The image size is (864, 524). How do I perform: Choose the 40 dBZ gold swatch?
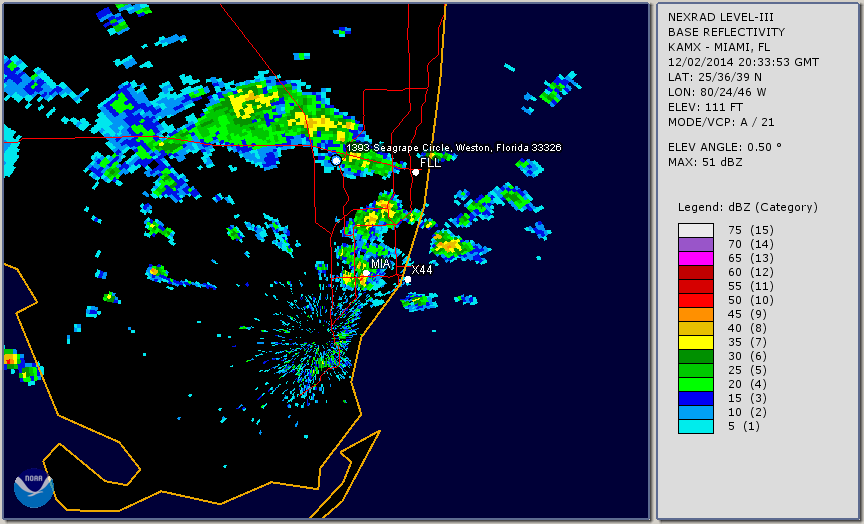point(696,328)
